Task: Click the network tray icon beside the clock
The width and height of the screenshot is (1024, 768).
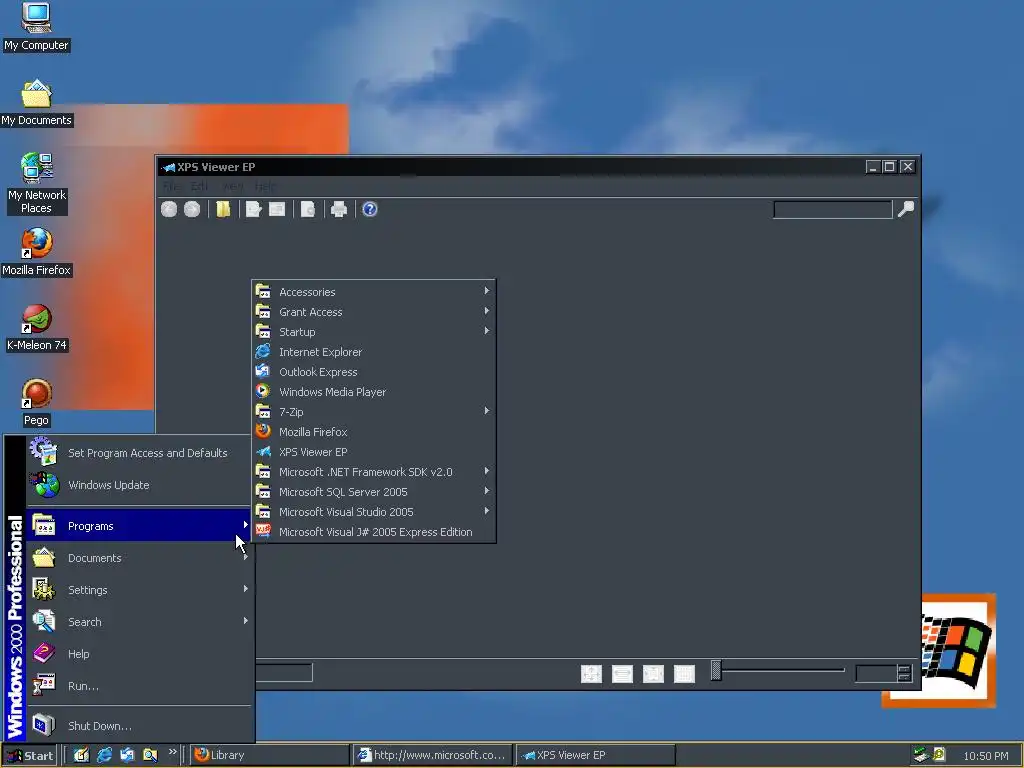Action: (921, 755)
